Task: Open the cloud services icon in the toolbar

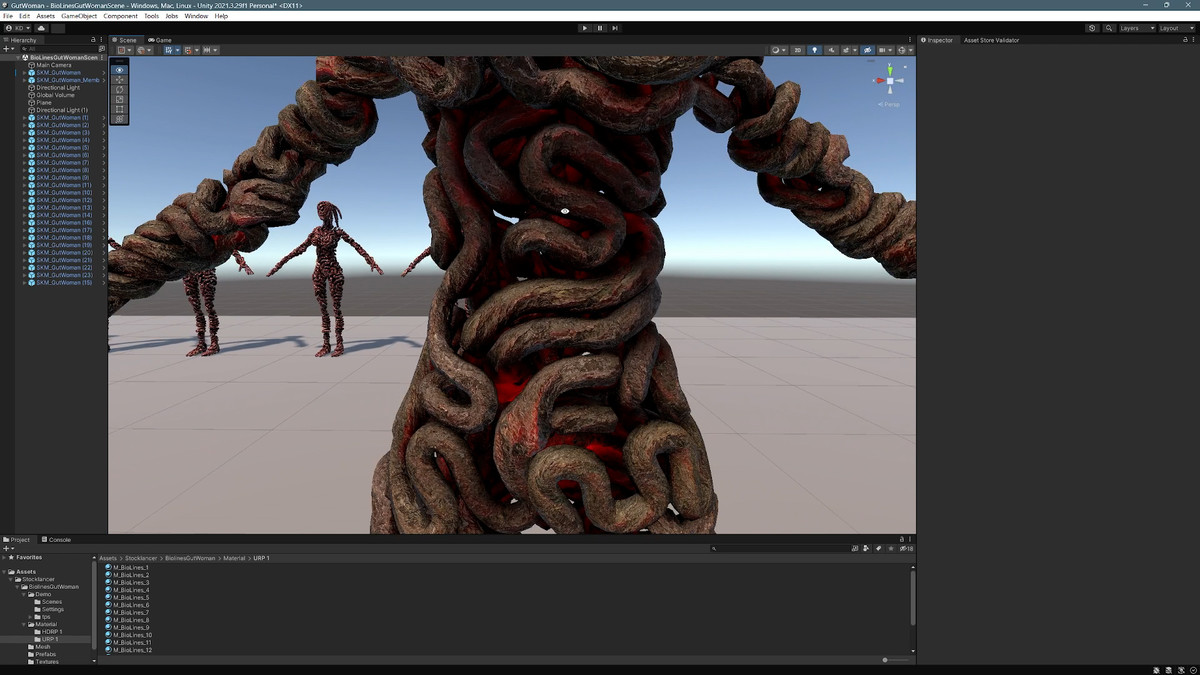Action: coord(42,28)
